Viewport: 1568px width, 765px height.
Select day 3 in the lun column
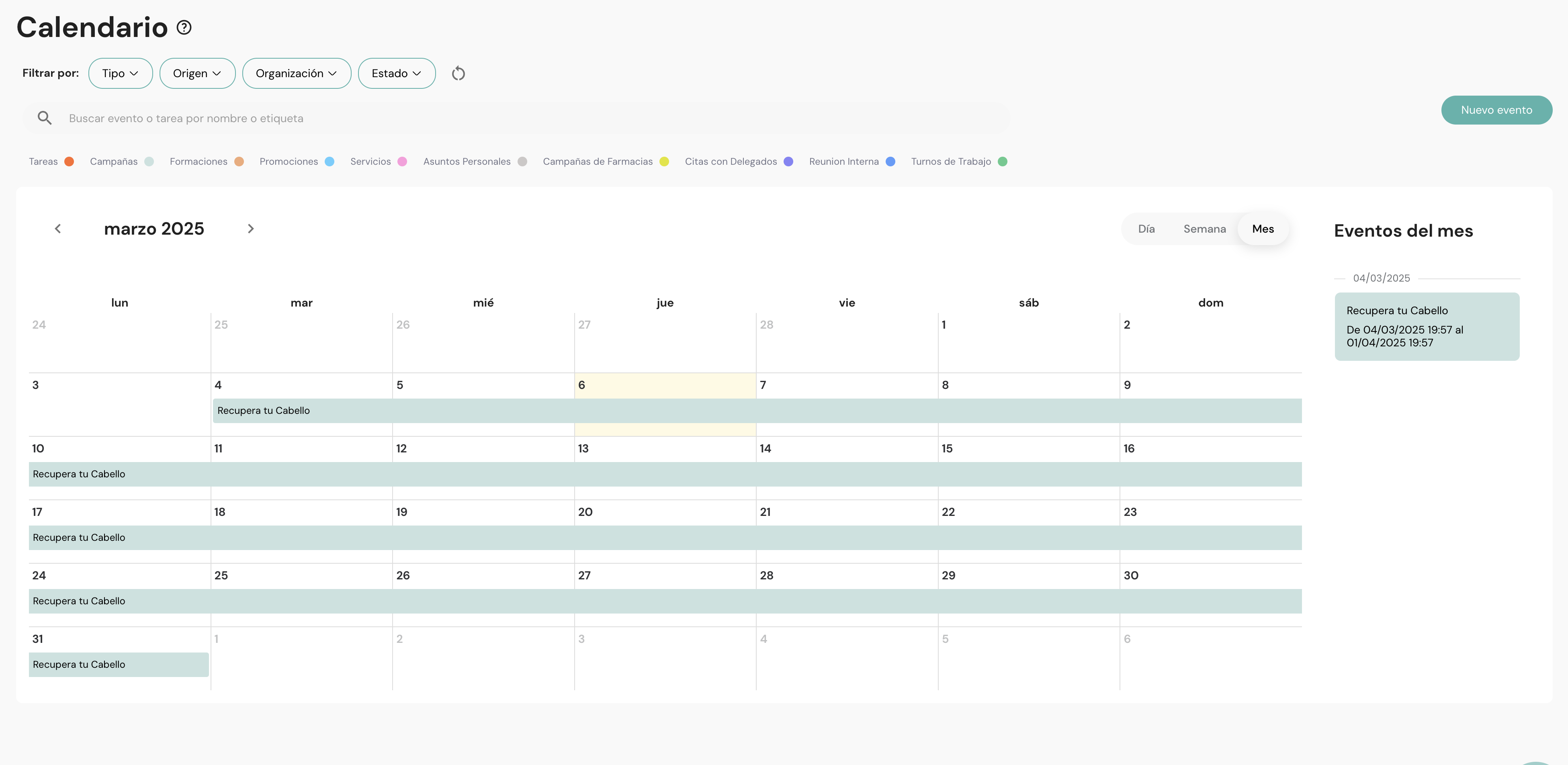[x=35, y=385]
